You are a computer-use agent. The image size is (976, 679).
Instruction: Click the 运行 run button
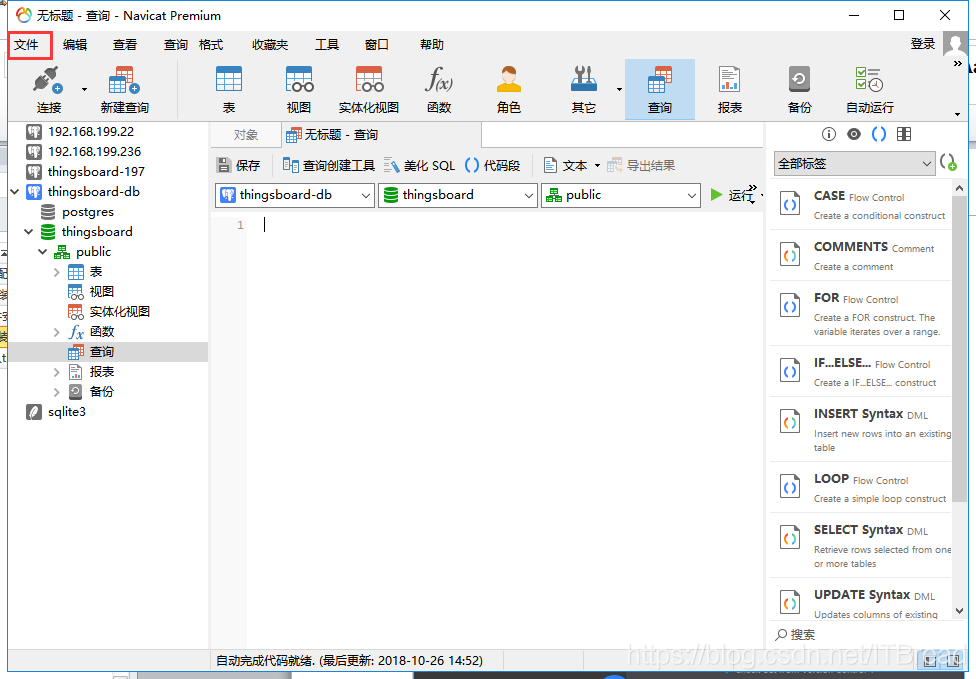[x=731, y=195]
